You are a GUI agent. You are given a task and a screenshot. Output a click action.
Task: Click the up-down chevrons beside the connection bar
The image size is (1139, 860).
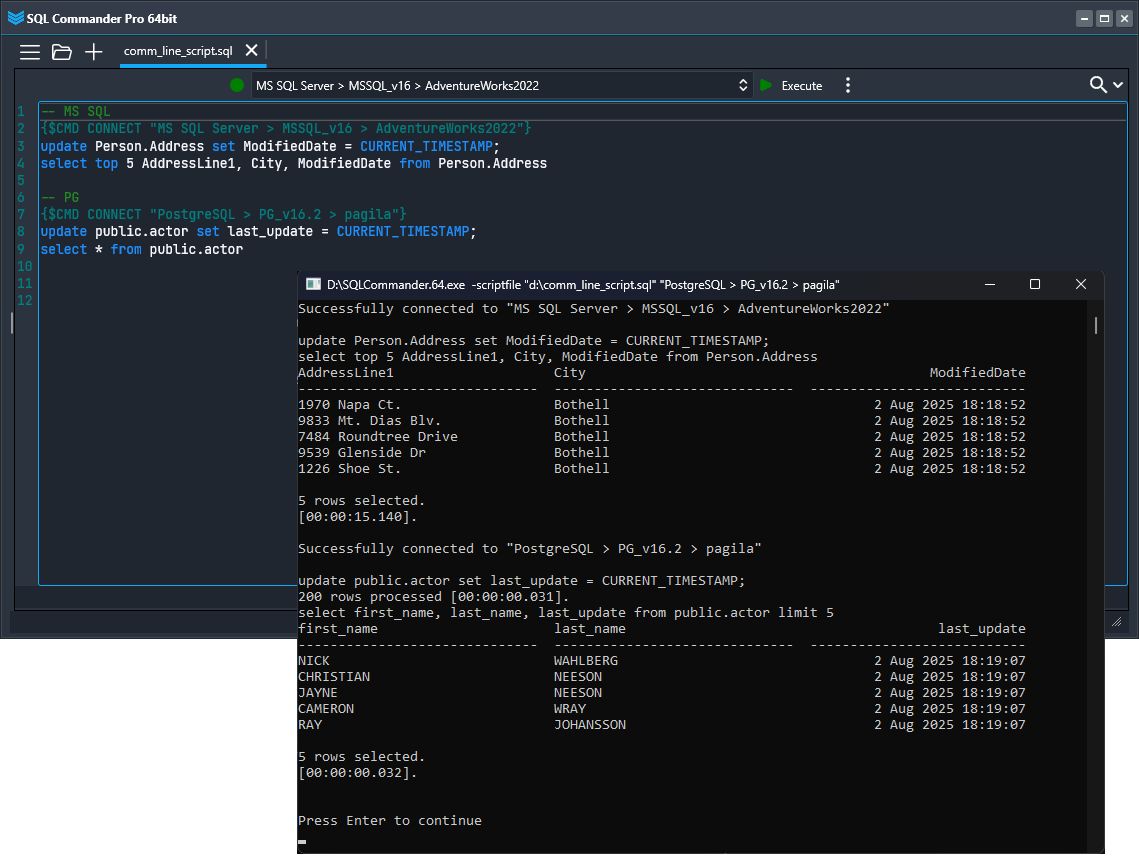click(x=742, y=85)
